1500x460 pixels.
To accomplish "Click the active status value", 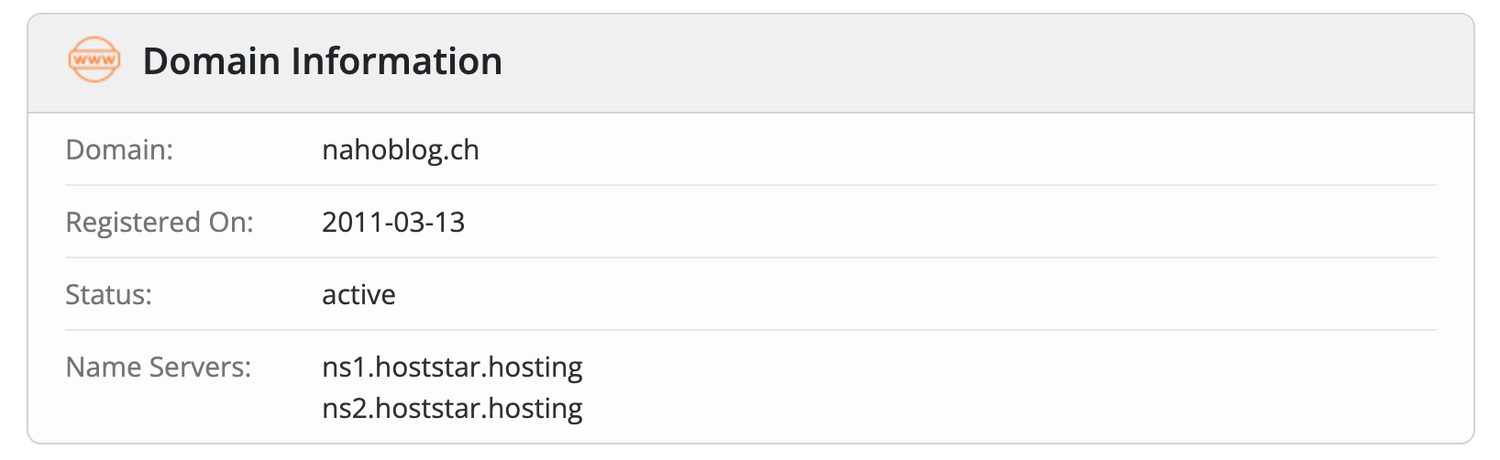I will [358, 295].
